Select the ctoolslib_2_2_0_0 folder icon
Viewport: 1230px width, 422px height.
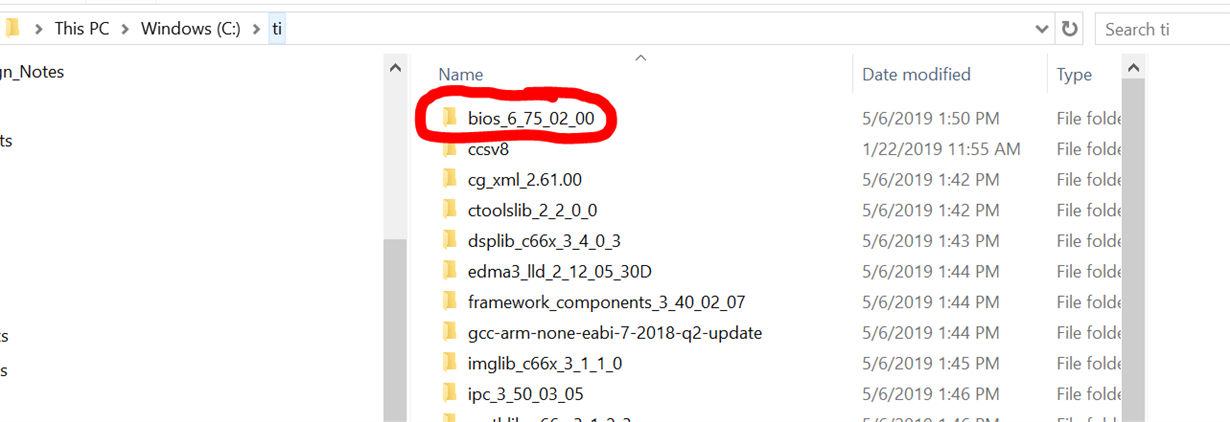point(449,210)
